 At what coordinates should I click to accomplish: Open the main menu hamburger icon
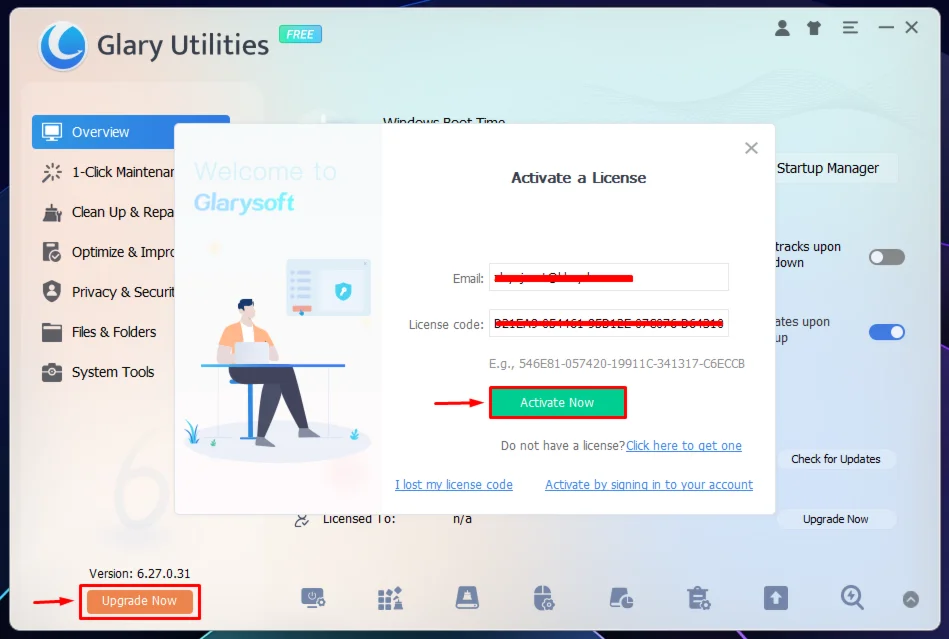point(850,28)
